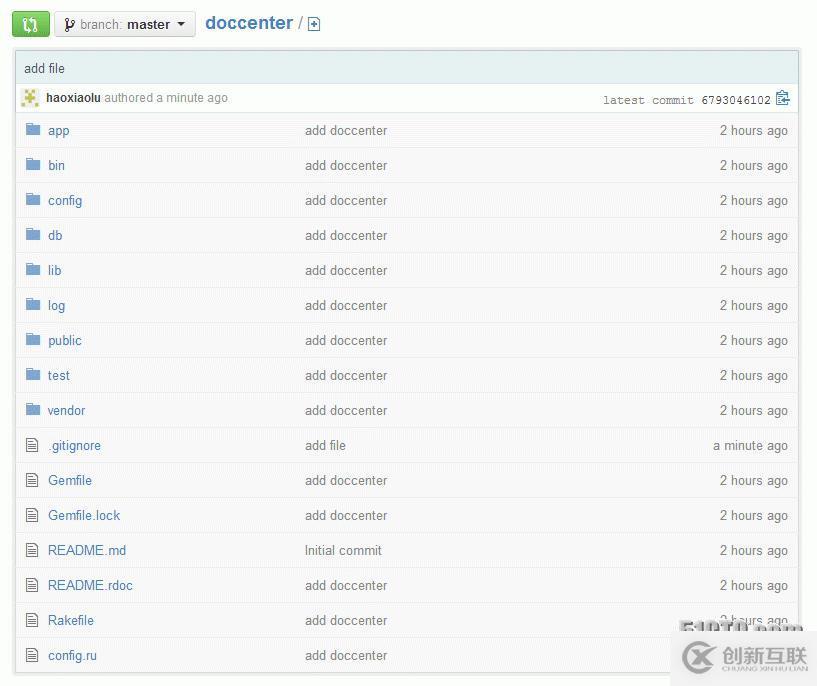Click the file icon beside README.rdoc
This screenshot has width=817, height=686.
[x=32, y=584]
